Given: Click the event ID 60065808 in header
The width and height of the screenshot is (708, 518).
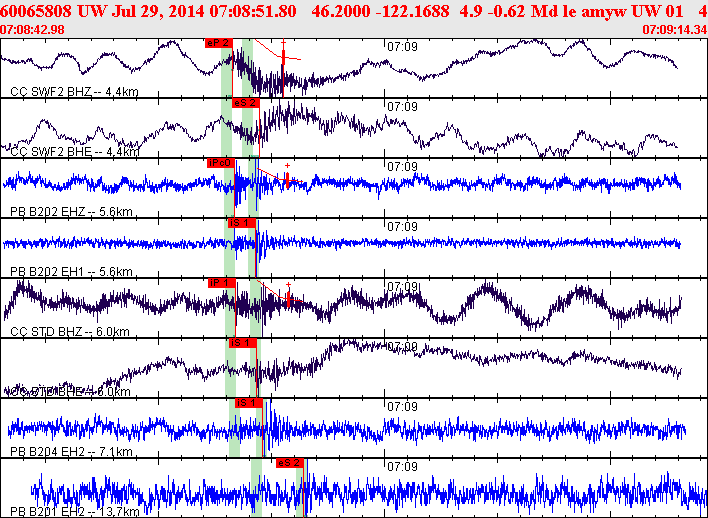Looking at the screenshot, I should (36, 12).
